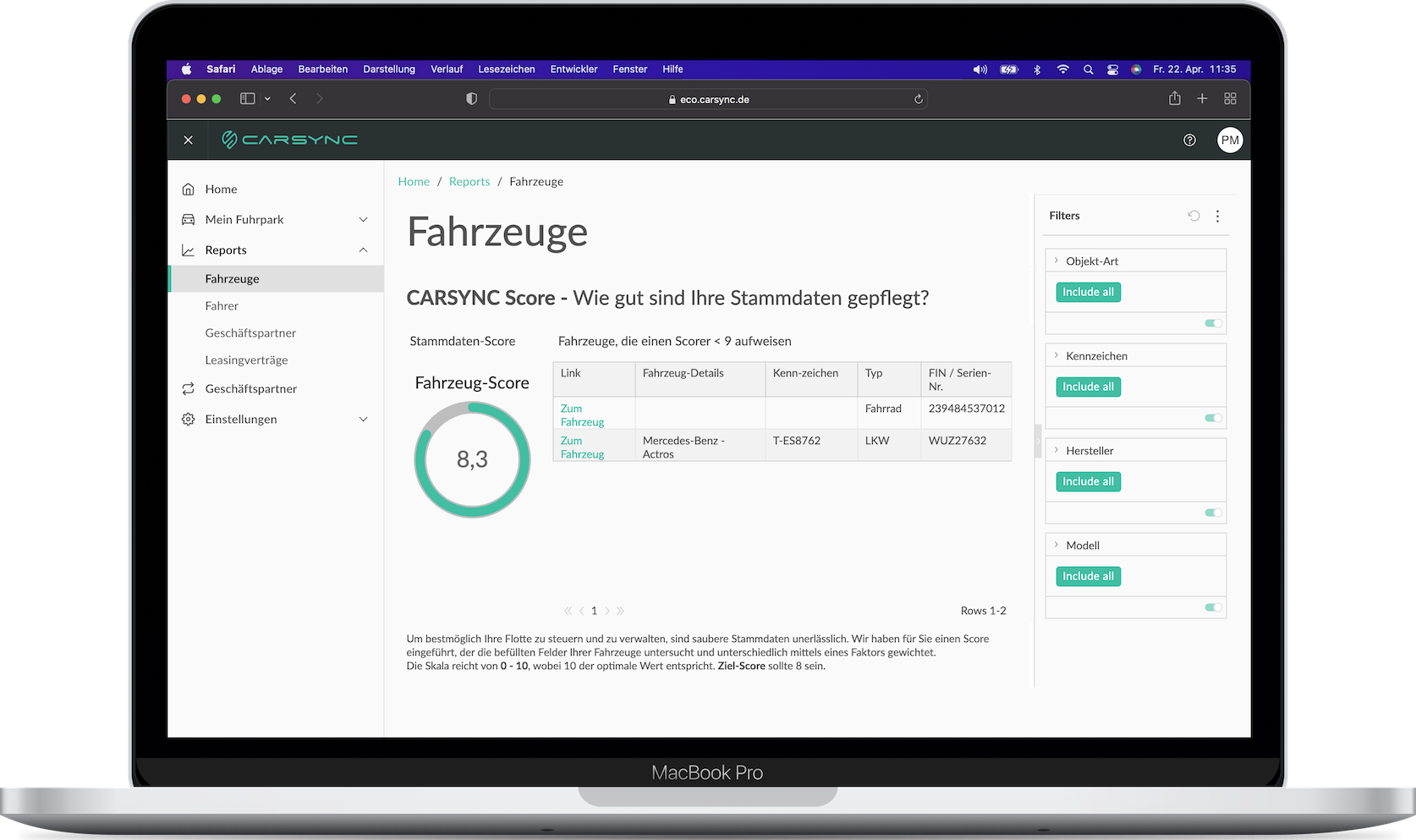This screenshot has width=1416, height=840.
Task: Expand the Kennzeichen filter
Action: pyautogui.click(x=1057, y=355)
